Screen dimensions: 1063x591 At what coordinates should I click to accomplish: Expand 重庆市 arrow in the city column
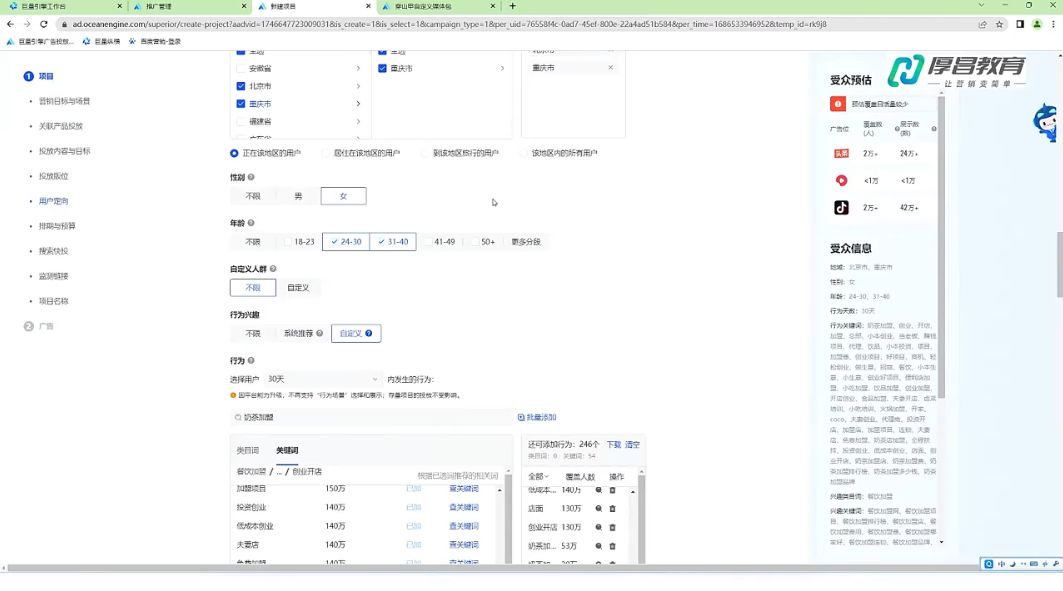[x=502, y=68]
